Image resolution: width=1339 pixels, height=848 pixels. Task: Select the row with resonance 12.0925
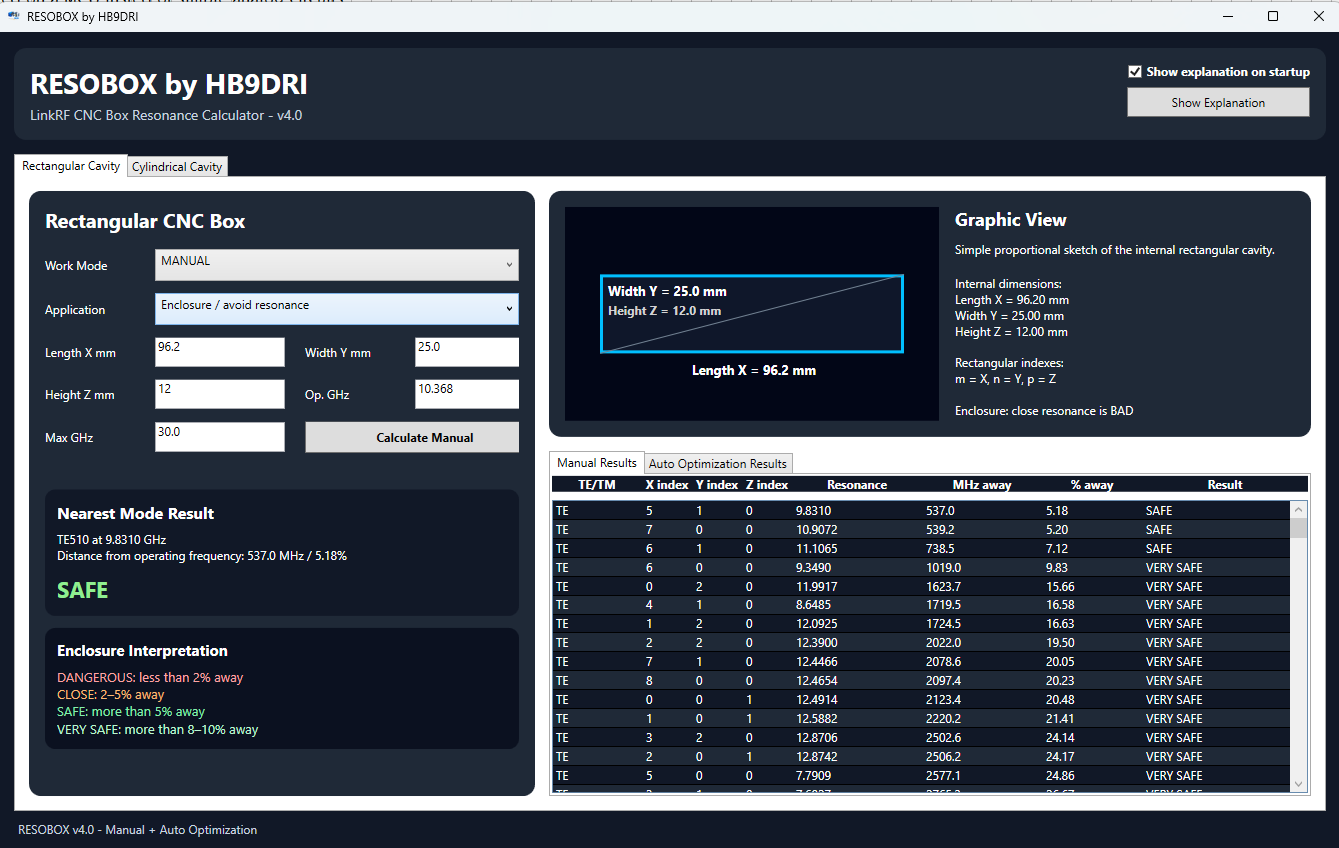(x=922, y=624)
